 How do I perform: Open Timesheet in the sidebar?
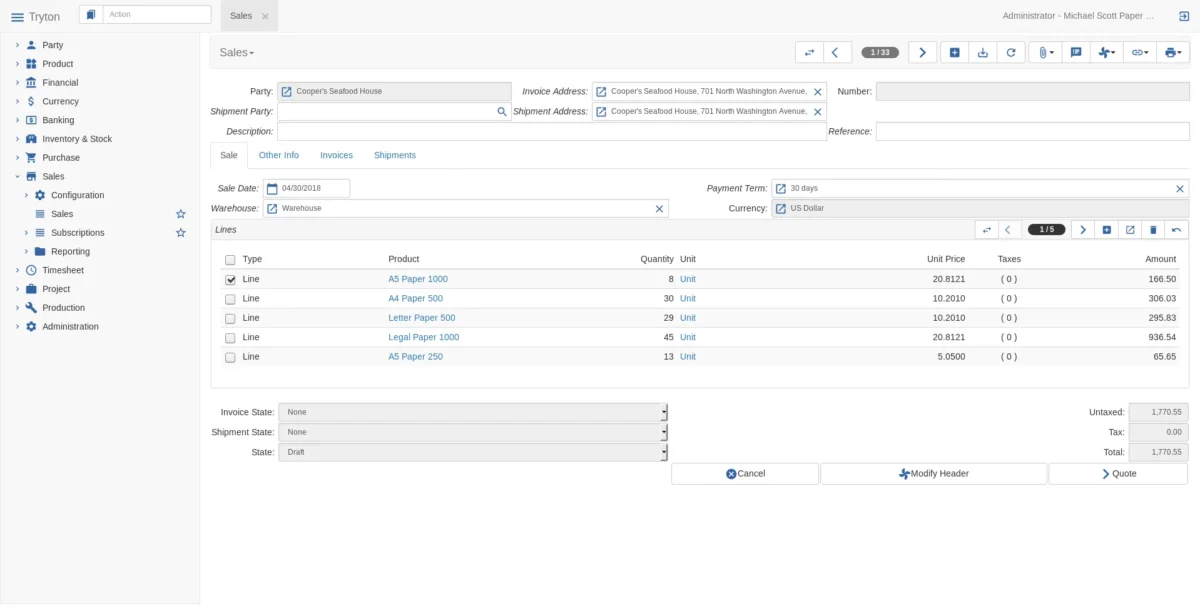[63, 270]
